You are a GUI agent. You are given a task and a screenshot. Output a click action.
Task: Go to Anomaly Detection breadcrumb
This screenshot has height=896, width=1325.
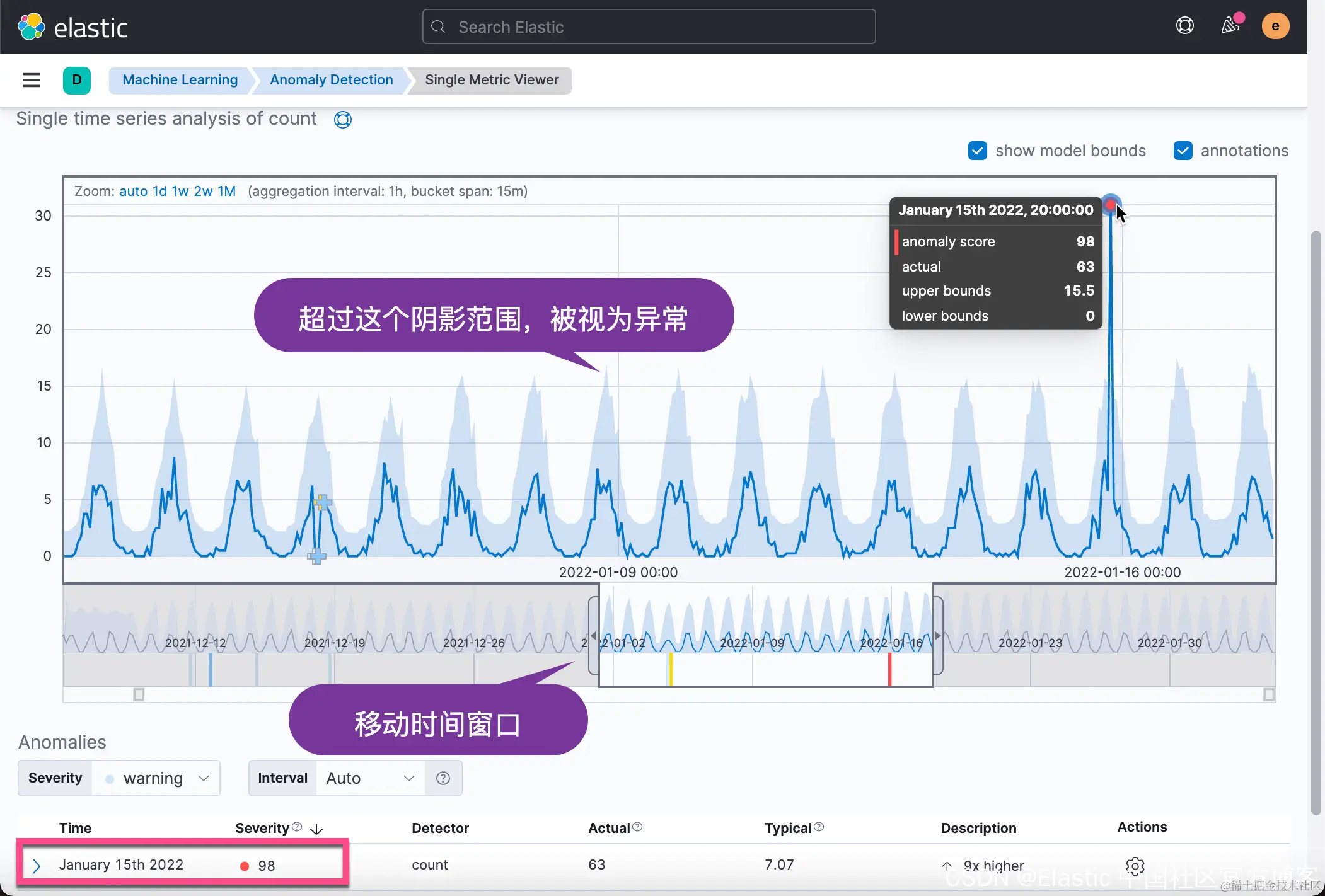click(331, 80)
